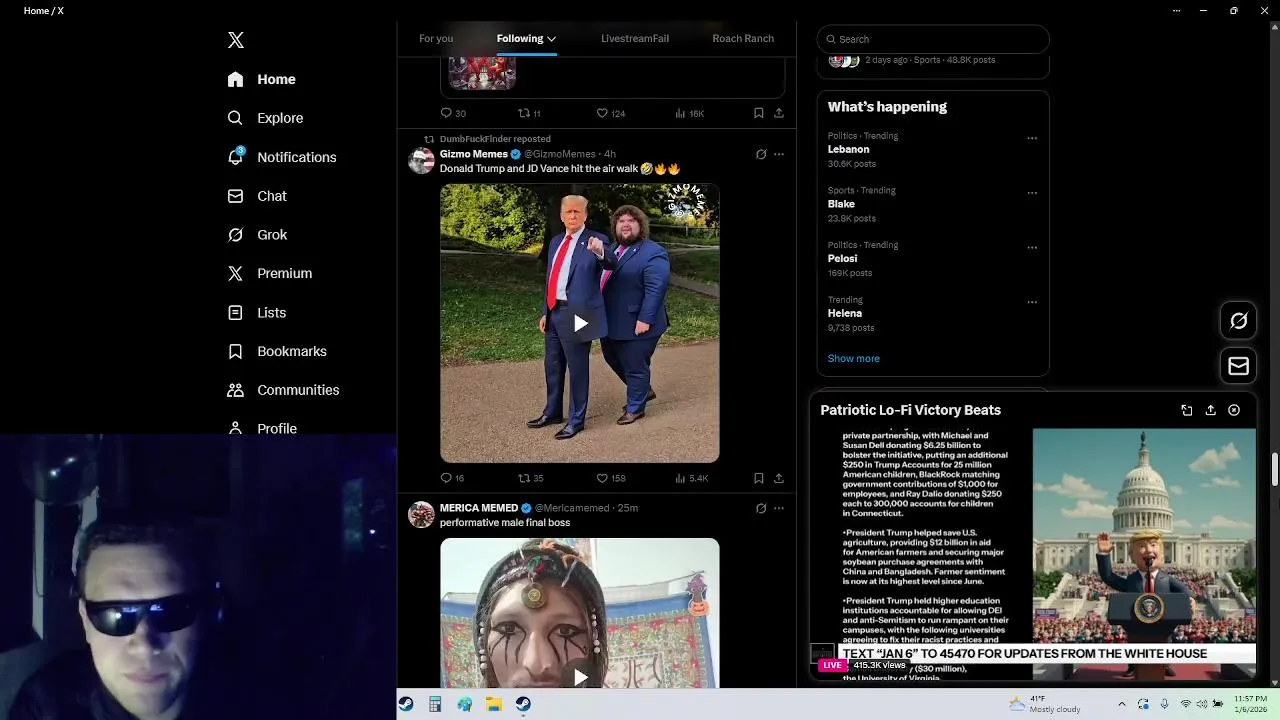Open Grok actions on the MERICA MEMED post
This screenshot has width=1280, height=720.
(x=761, y=508)
